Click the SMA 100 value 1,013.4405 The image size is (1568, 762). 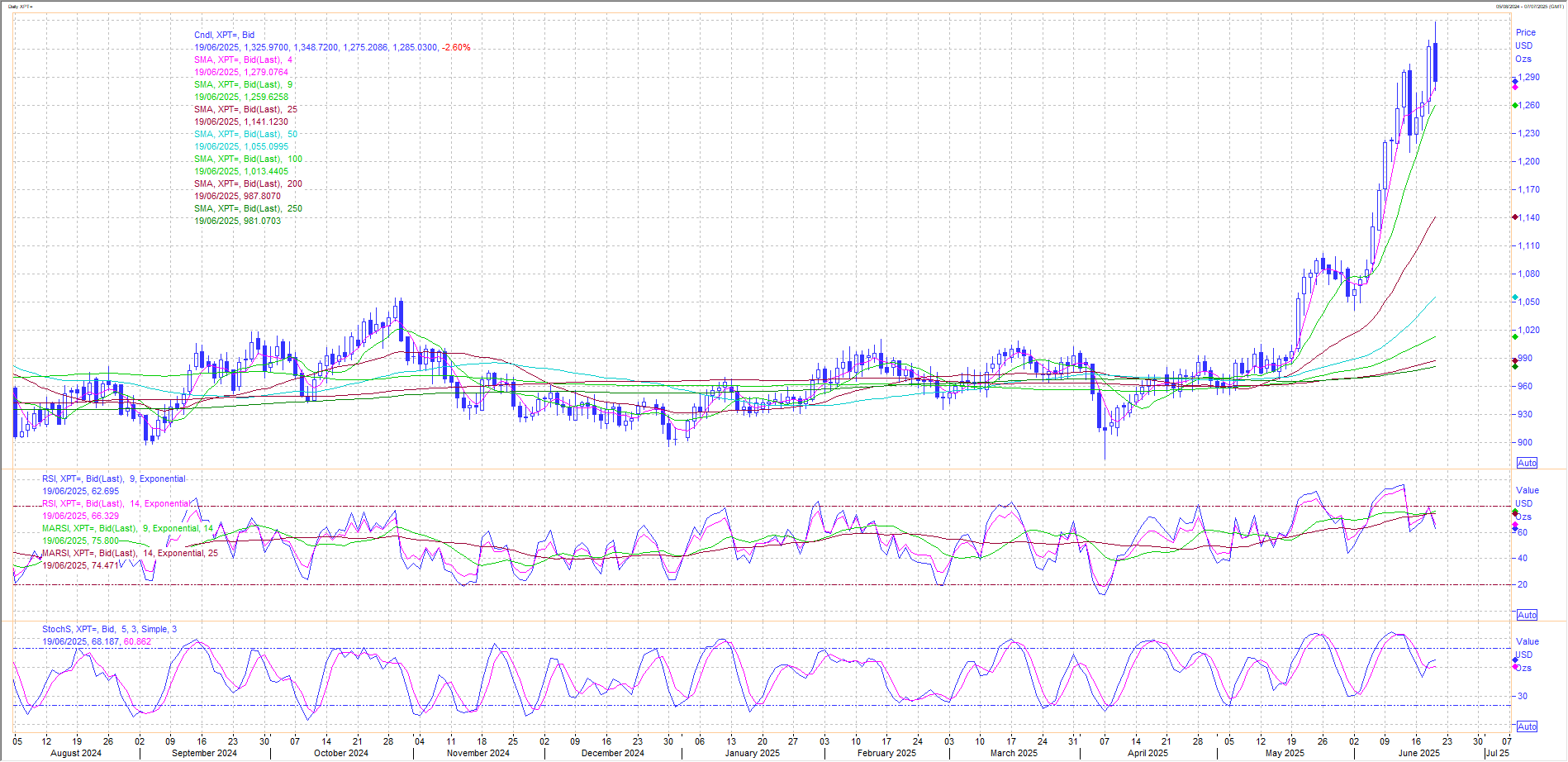(x=241, y=171)
